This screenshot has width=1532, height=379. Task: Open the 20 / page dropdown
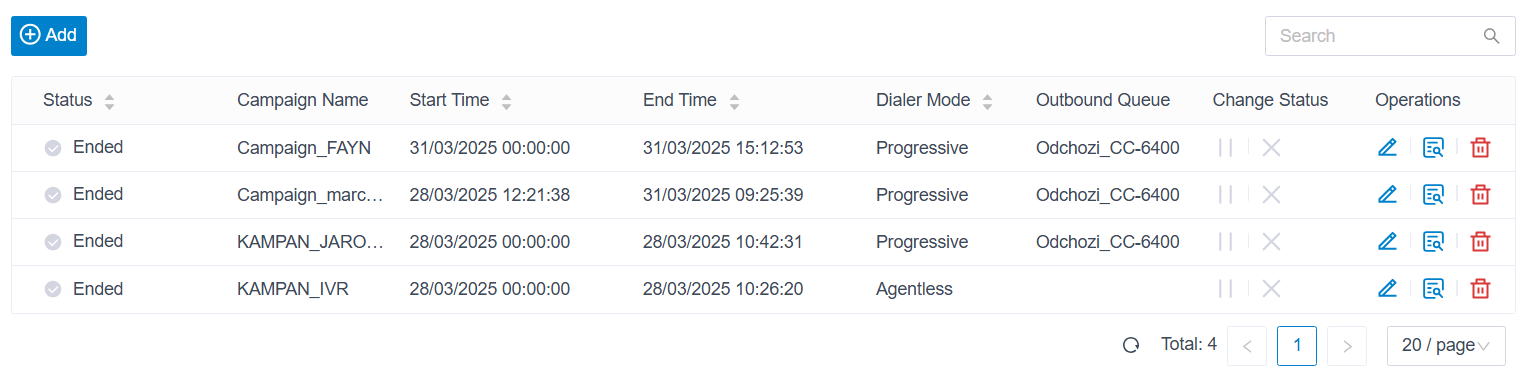pos(1446,346)
